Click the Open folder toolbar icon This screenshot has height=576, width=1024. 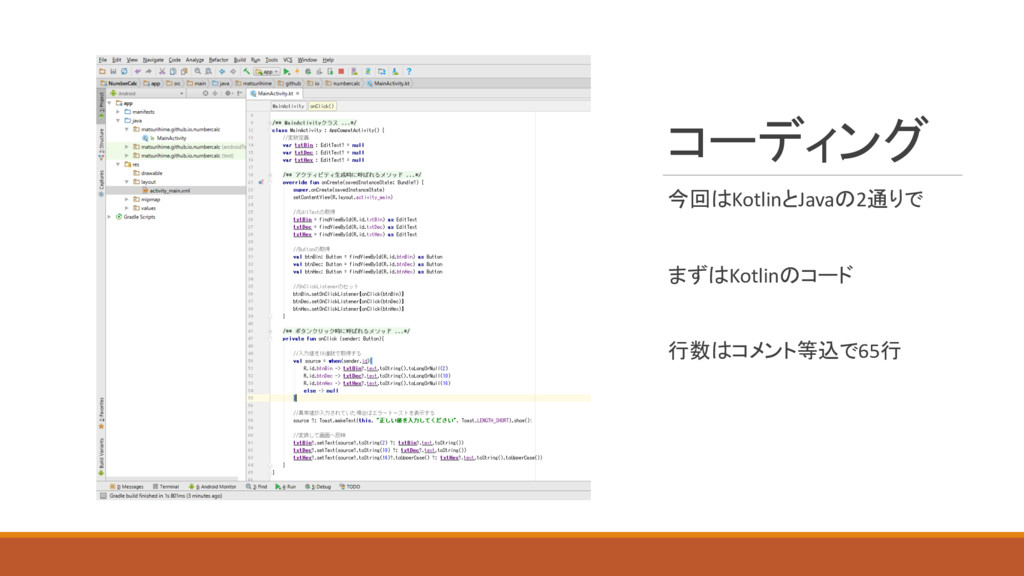pyautogui.click(x=103, y=71)
